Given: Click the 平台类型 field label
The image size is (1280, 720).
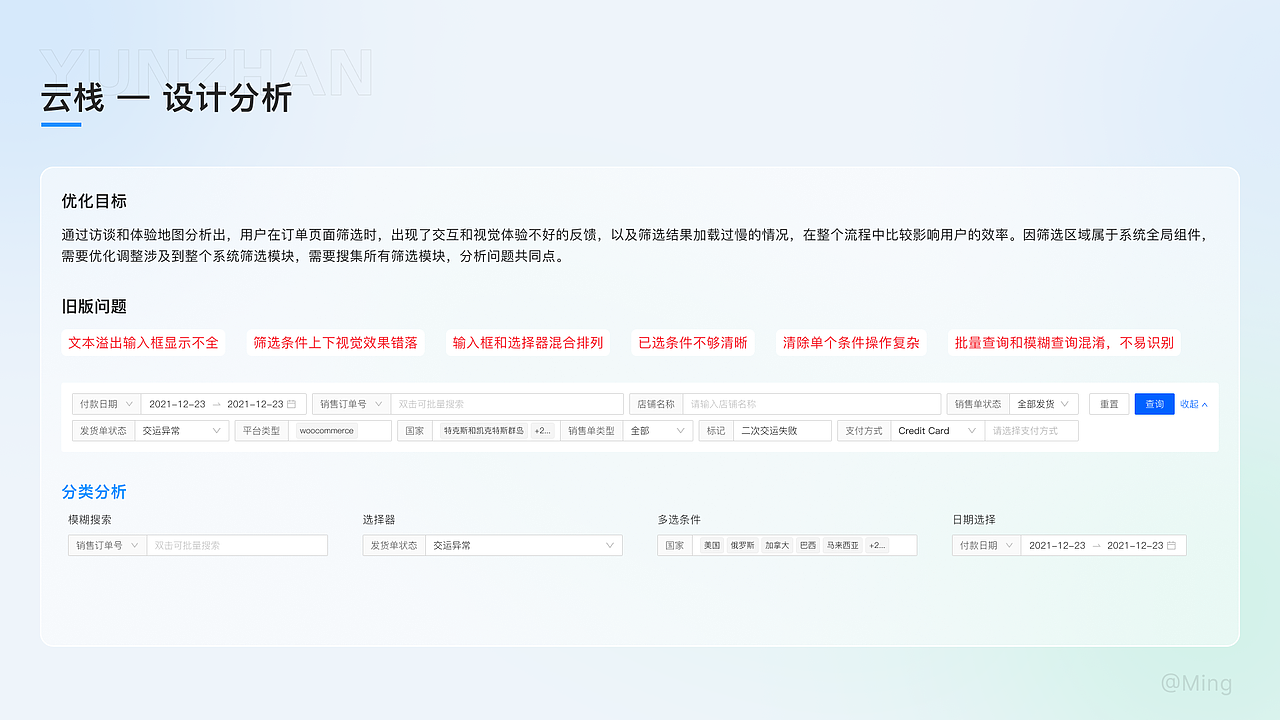Looking at the screenshot, I should [262, 431].
